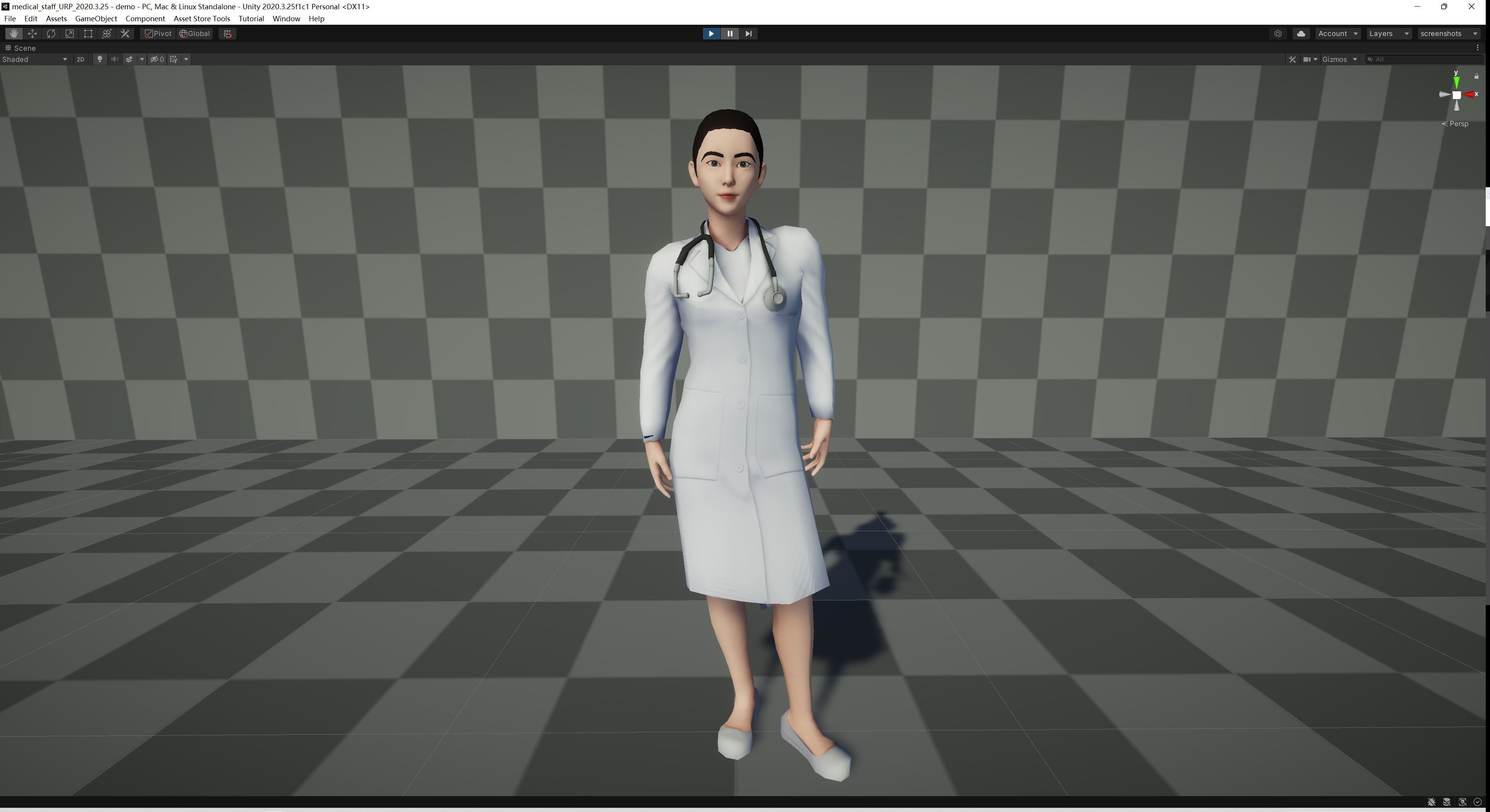Select the Scale tool
The width and height of the screenshot is (1490, 812).
(69, 34)
